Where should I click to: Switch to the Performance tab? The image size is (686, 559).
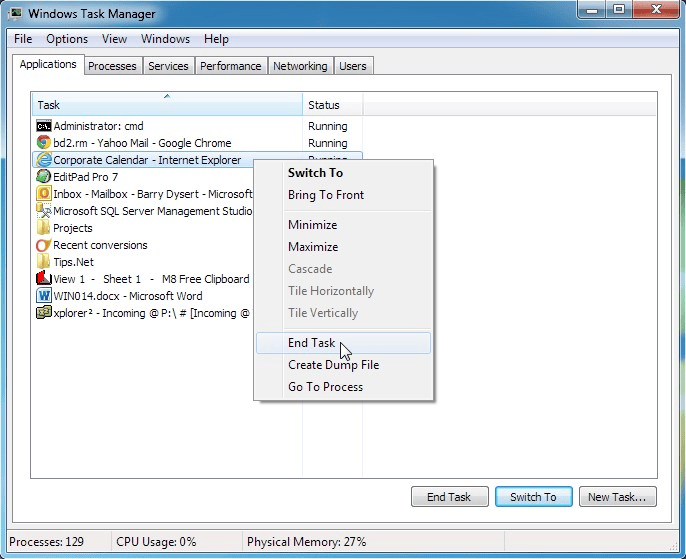tap(231, 66)
